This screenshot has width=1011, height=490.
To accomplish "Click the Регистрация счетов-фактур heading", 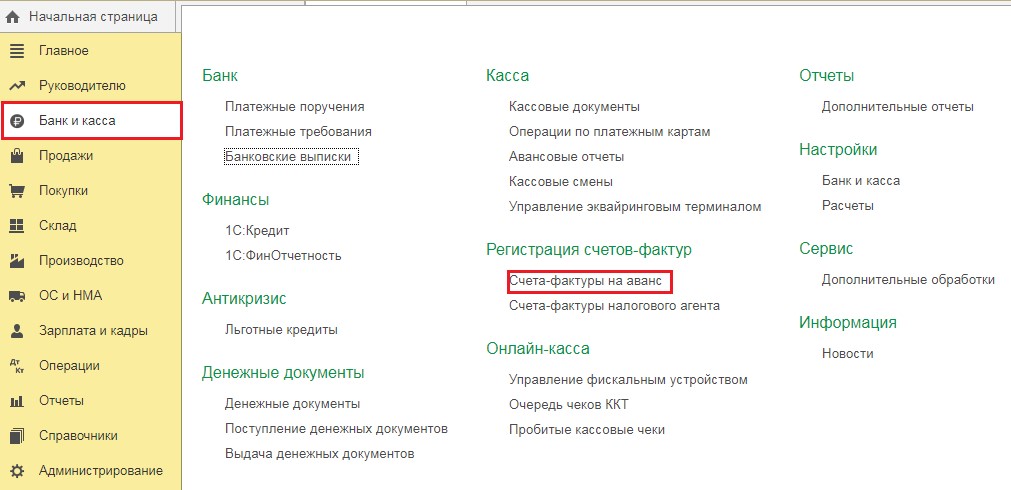I will click(589, 249).
